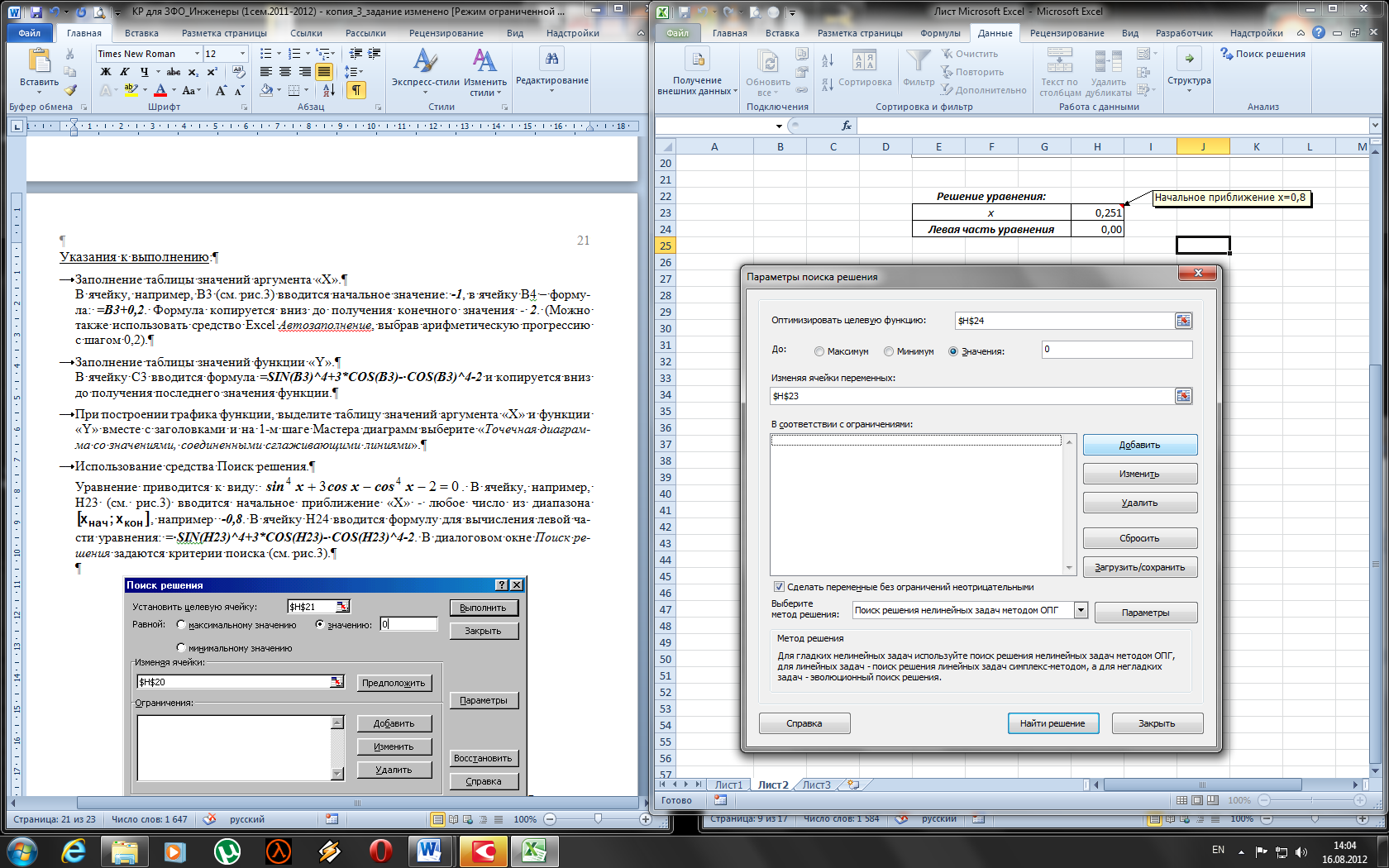Switch Word to print layout view in status bar

click(438, 819)
